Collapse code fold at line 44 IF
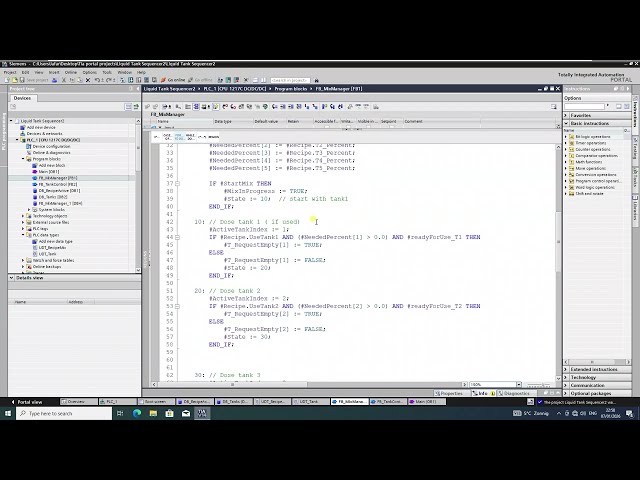 [177, 237]
